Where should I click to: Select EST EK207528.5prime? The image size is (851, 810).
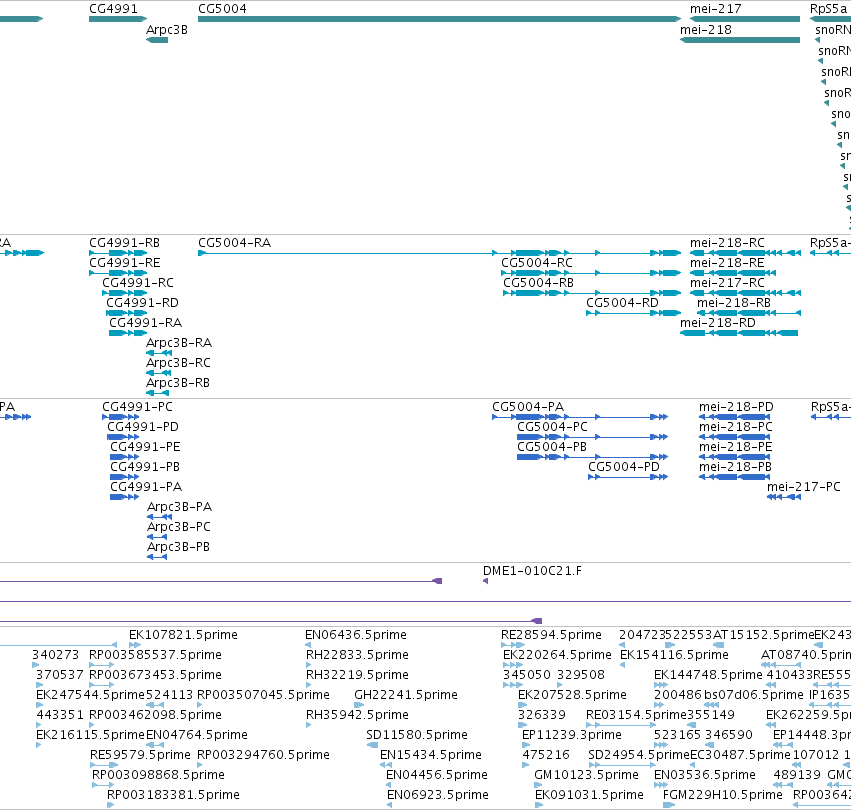572,695
